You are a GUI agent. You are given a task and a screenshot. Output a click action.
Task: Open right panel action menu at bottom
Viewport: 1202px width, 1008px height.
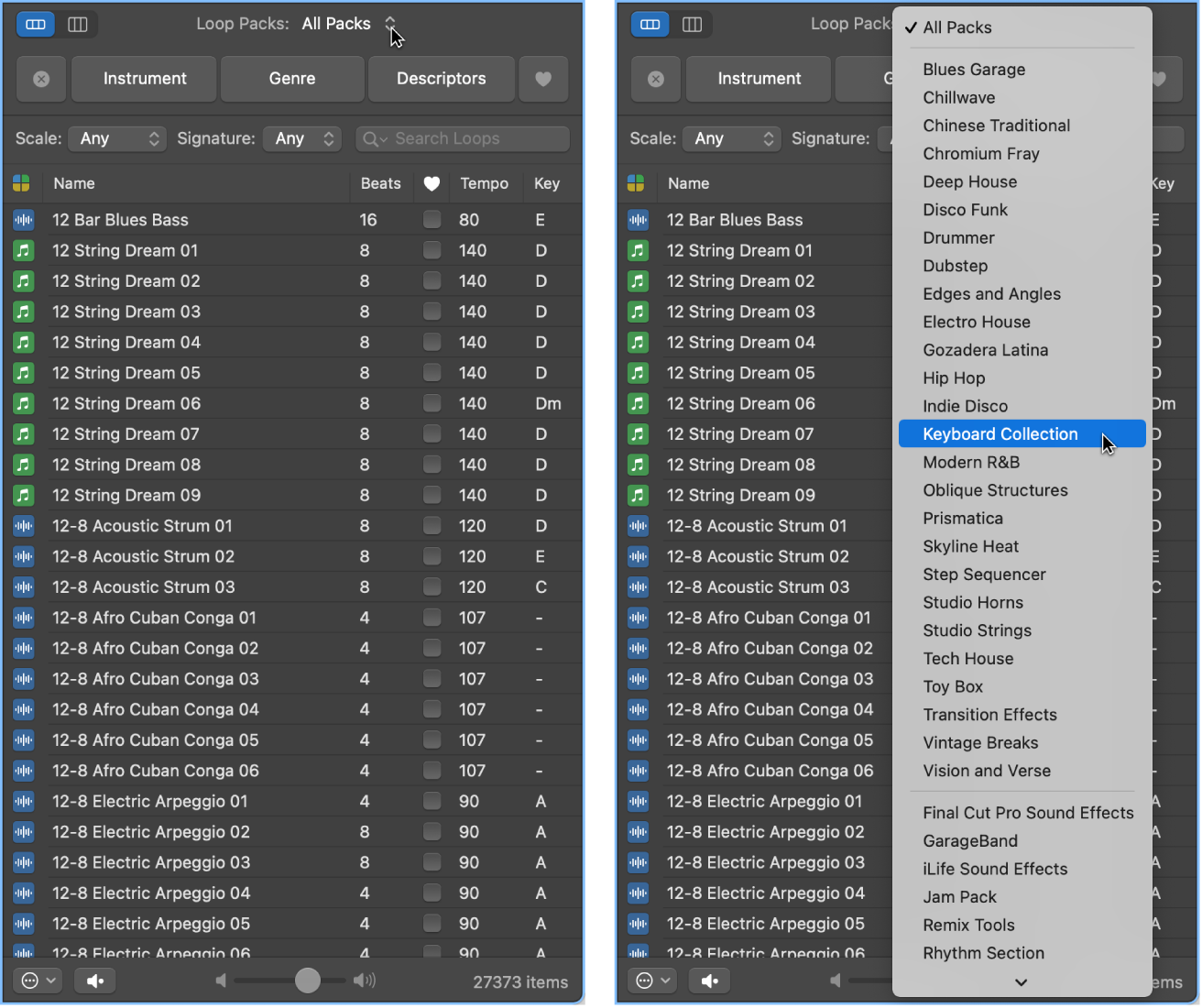coord(653,981)
